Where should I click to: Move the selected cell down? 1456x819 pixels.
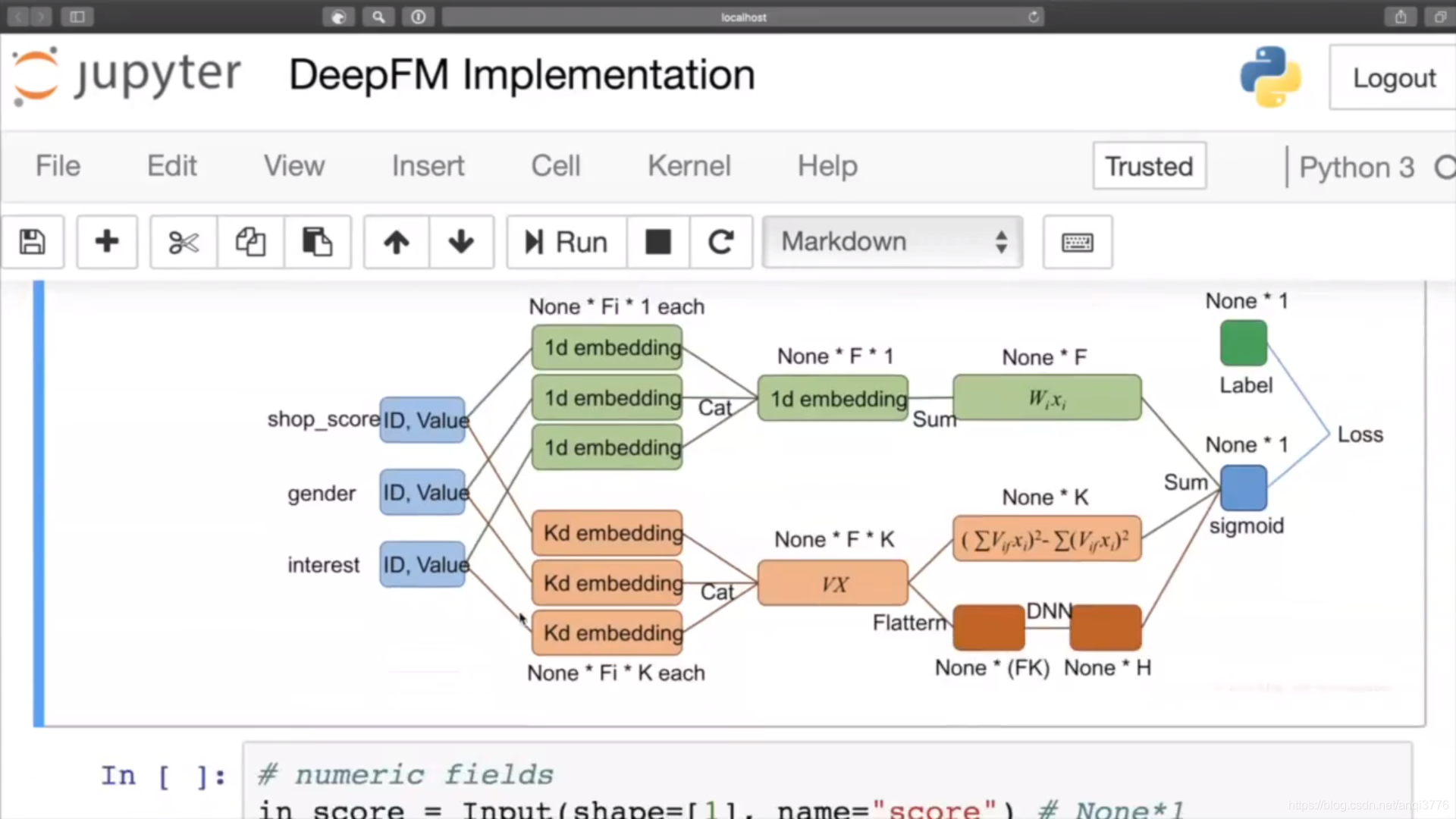461,242
